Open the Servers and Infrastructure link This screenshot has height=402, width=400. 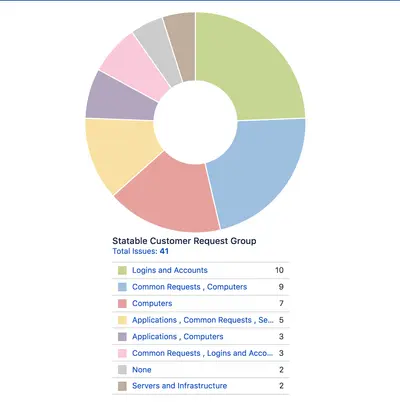coord(179,386)
